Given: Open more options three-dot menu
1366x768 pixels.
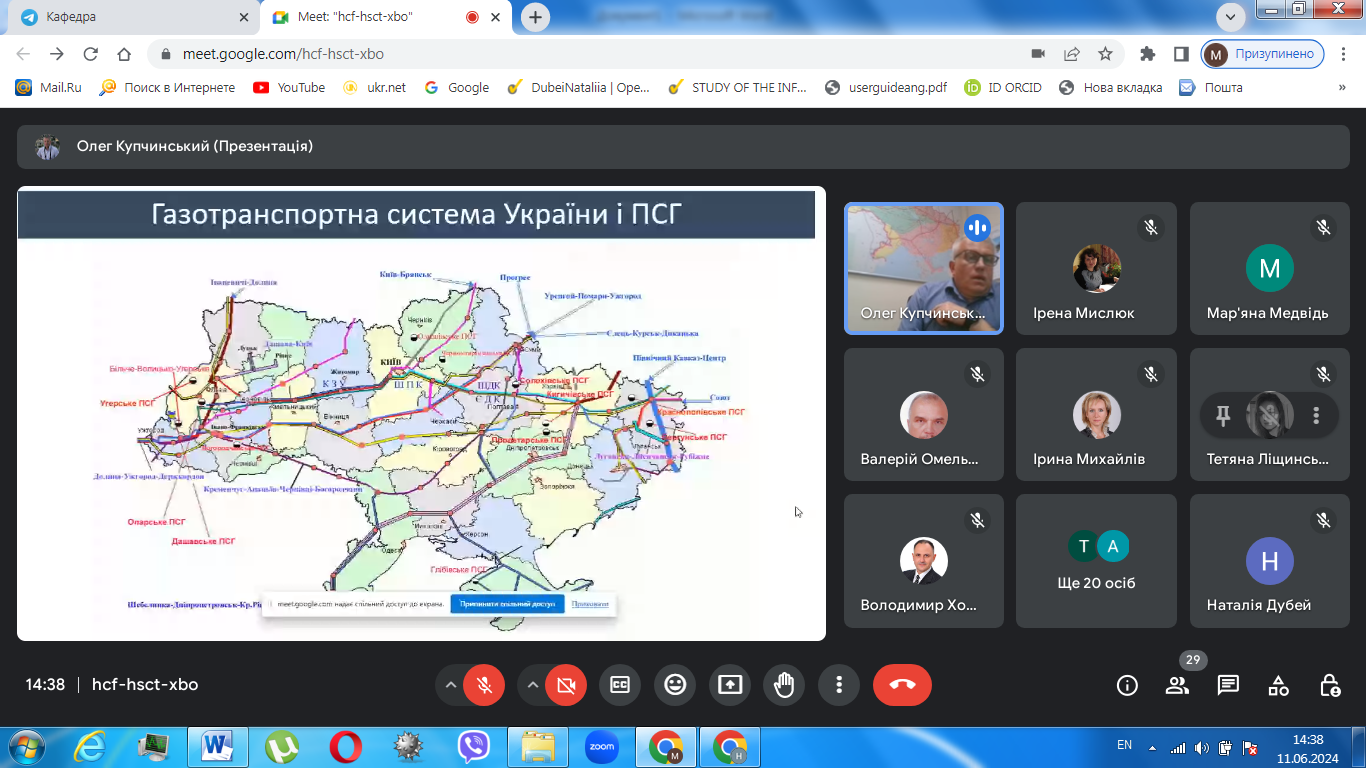Looking at the screenshot, I should point(839,685).
